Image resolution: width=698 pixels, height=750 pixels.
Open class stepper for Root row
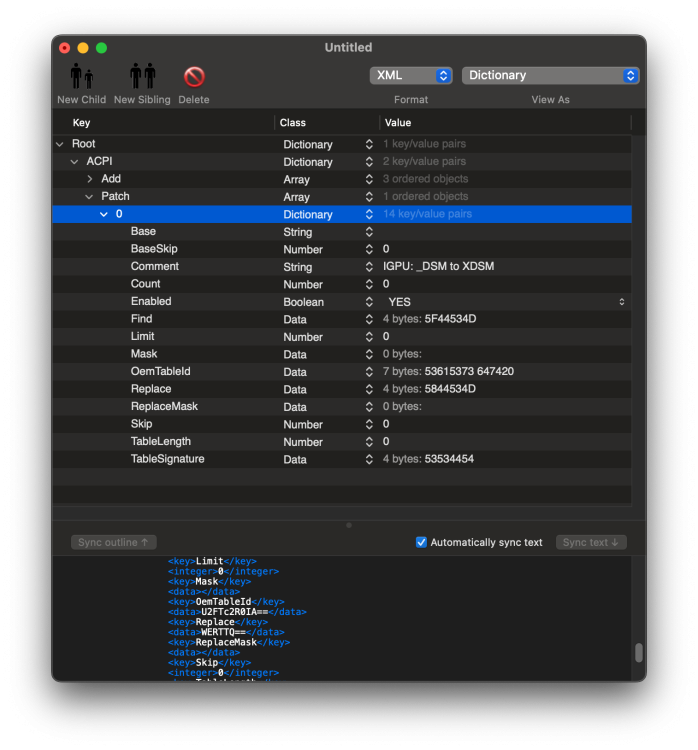click(x=369, y=144)
